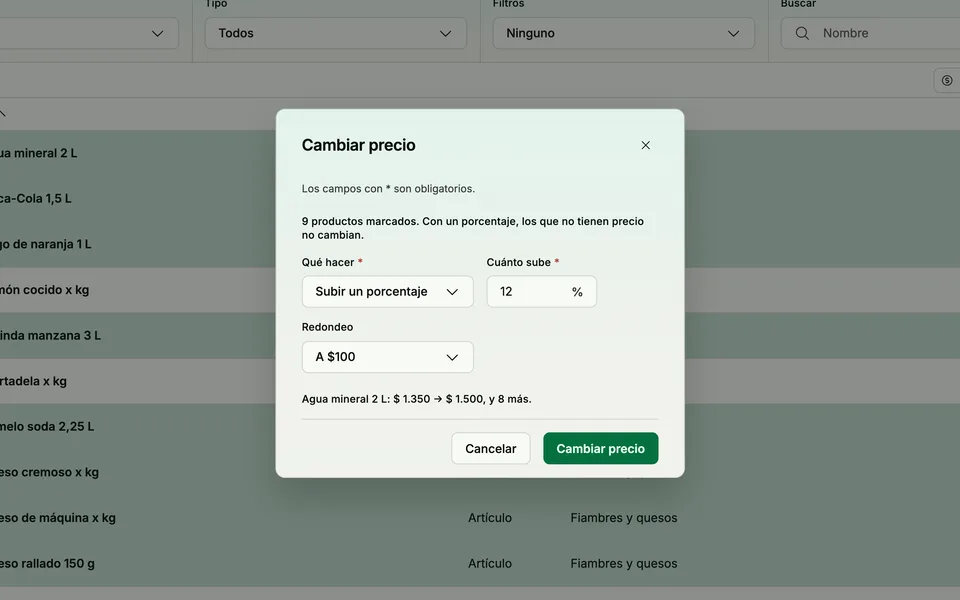
Task: Close the Cambiar precio dialog
Action: click(645, 145)
